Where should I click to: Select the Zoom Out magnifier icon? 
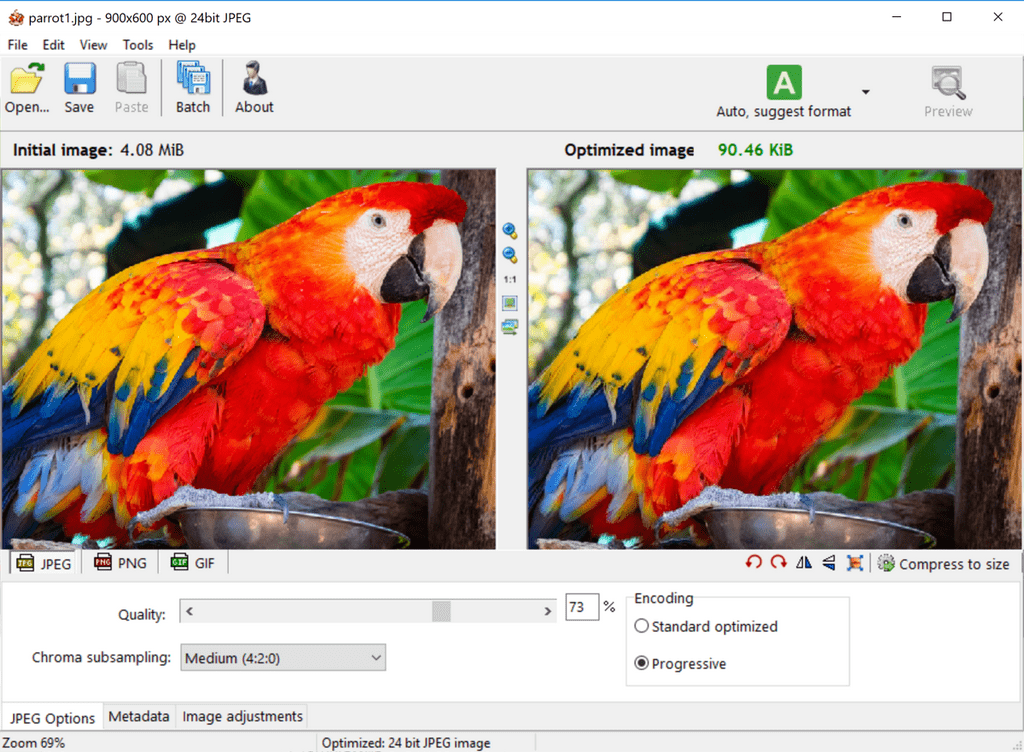pos(510,254)
